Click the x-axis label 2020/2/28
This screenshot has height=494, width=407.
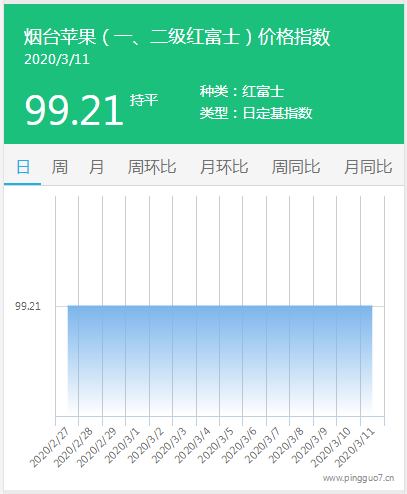click(73, 448)
